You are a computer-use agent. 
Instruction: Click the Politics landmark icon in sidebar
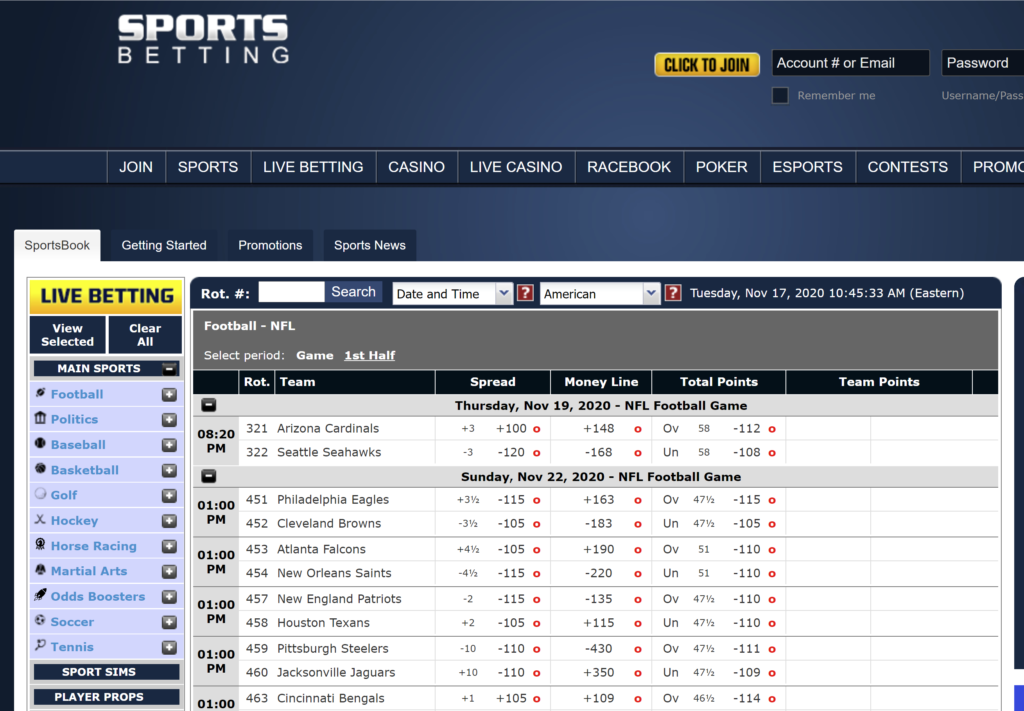click(x=40, y=419)
